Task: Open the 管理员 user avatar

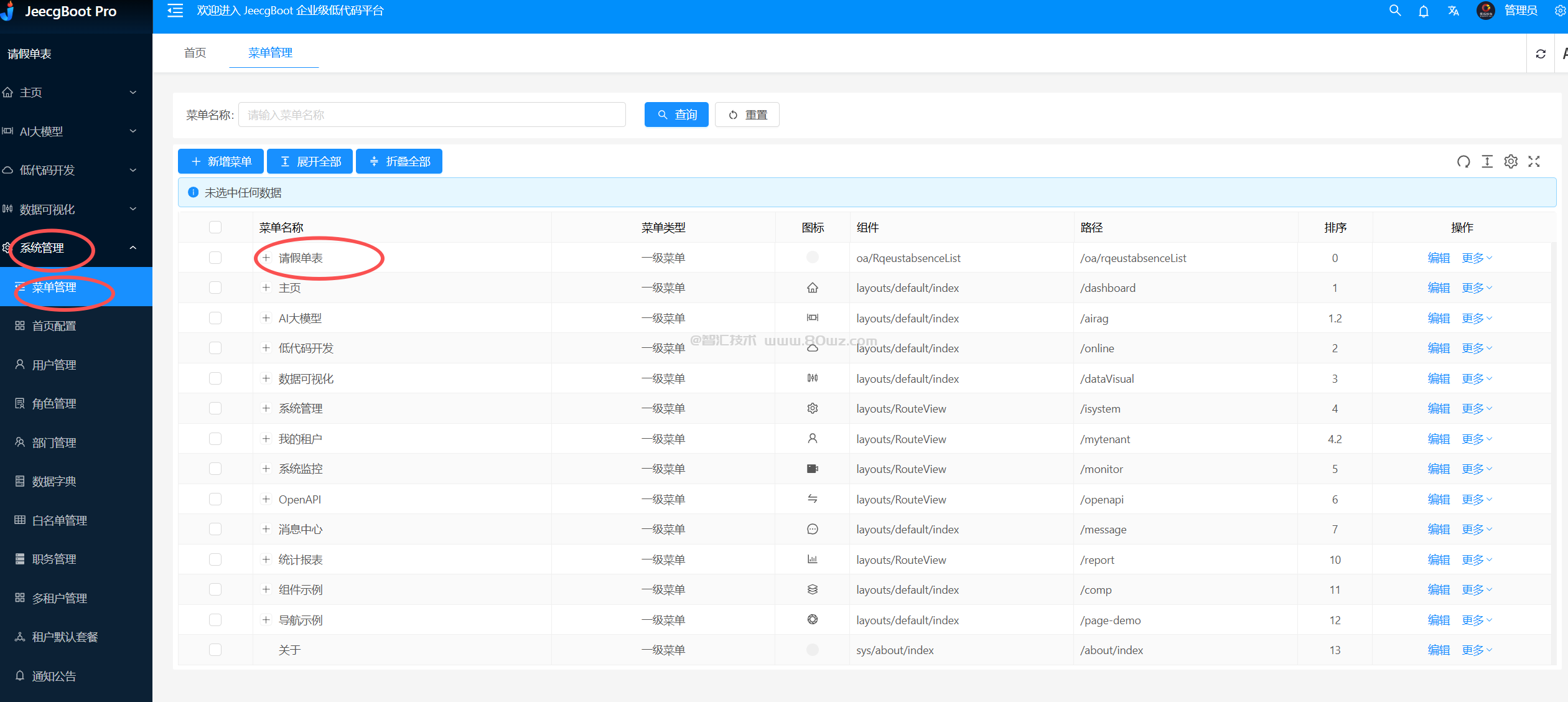Action: [1486, 11]
